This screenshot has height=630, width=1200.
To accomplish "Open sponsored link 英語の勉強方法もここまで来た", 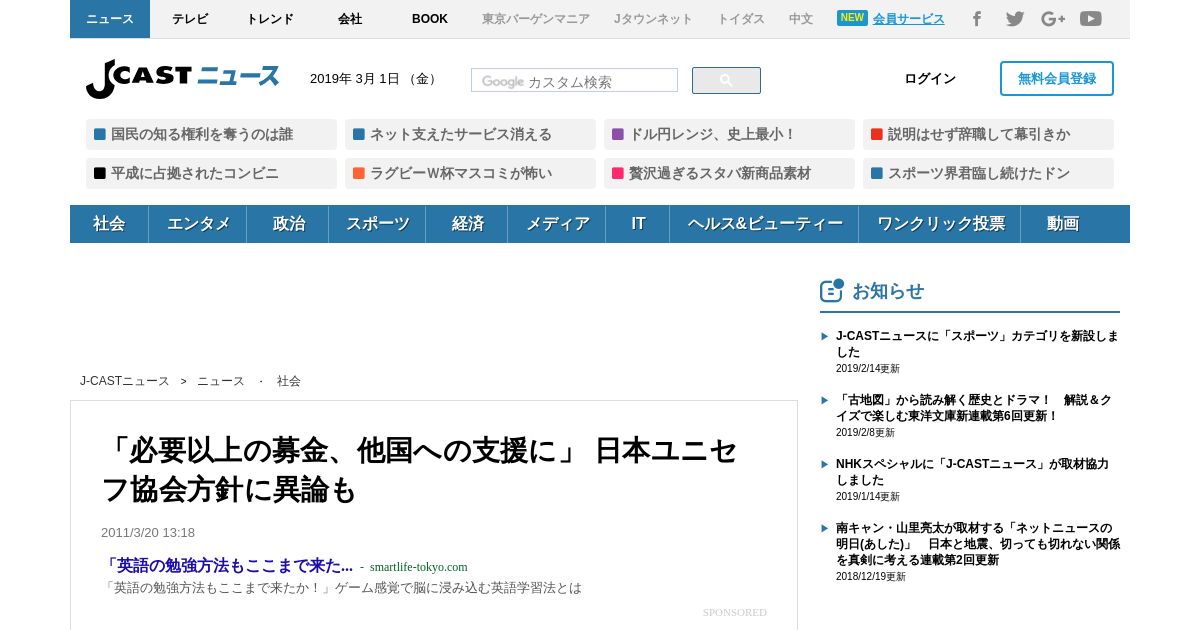I will coord(229,566).
